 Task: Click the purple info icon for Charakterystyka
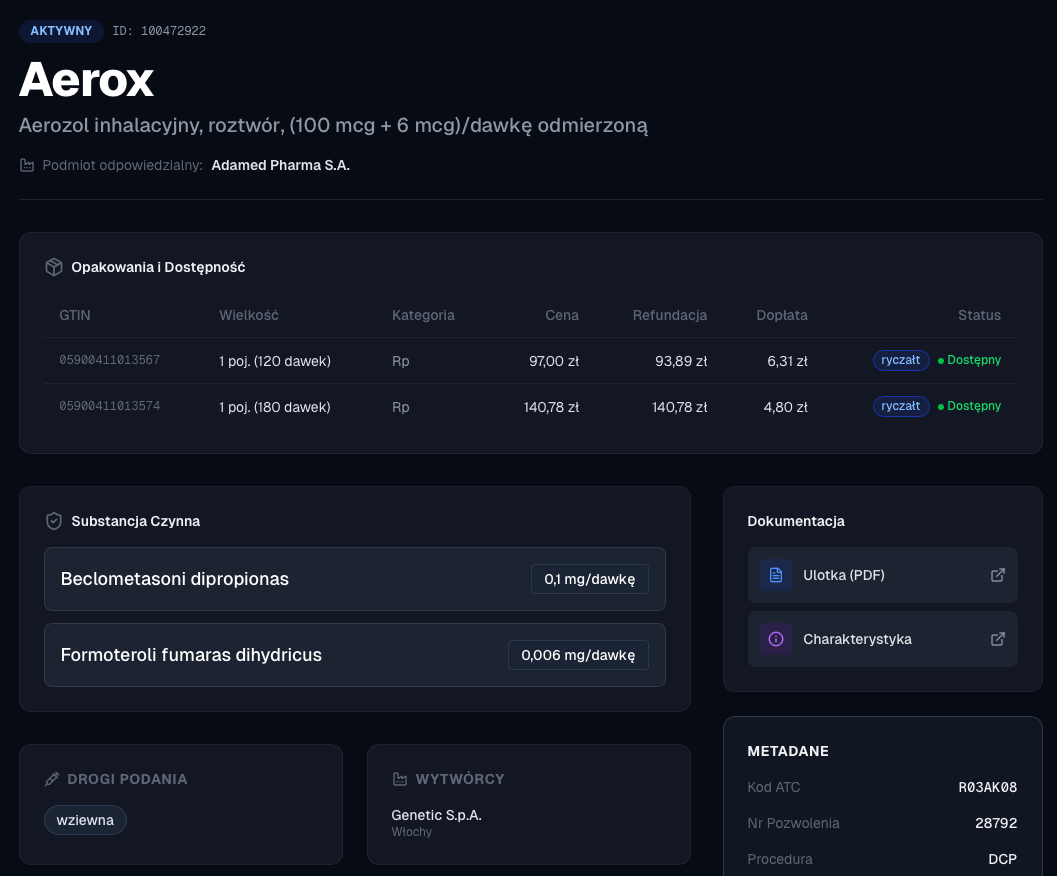point(775,639)
